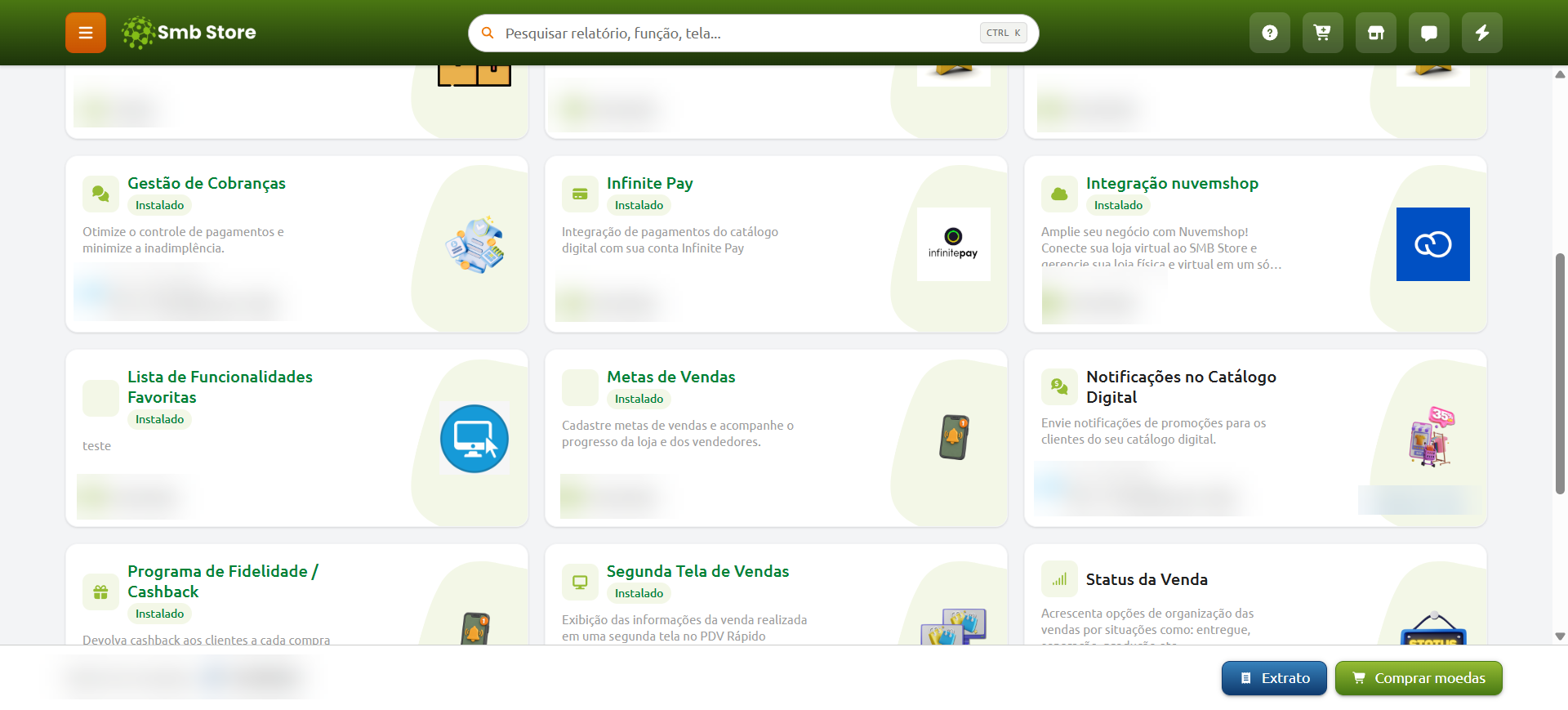Viewport: 1568px width, 710px height.
Task: Click the Programa de Fidelidade gift icon
Action: (x=100, y=592)
